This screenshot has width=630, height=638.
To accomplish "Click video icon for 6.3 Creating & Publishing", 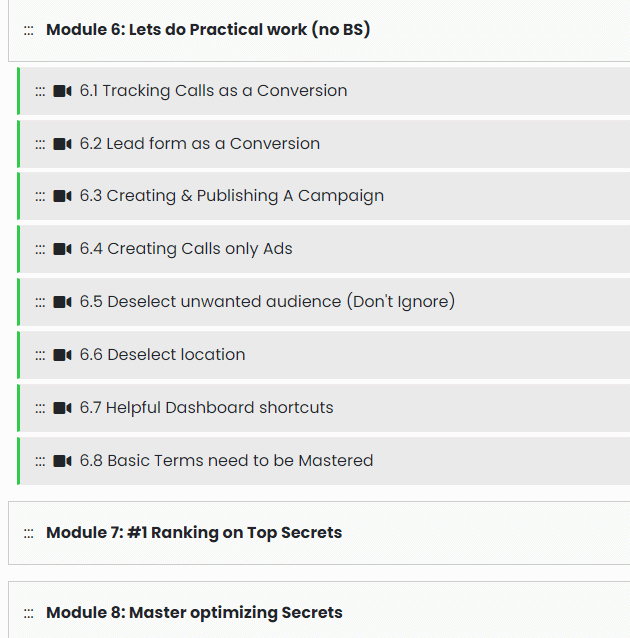I will pyautogui.click(x=62, y=196).
